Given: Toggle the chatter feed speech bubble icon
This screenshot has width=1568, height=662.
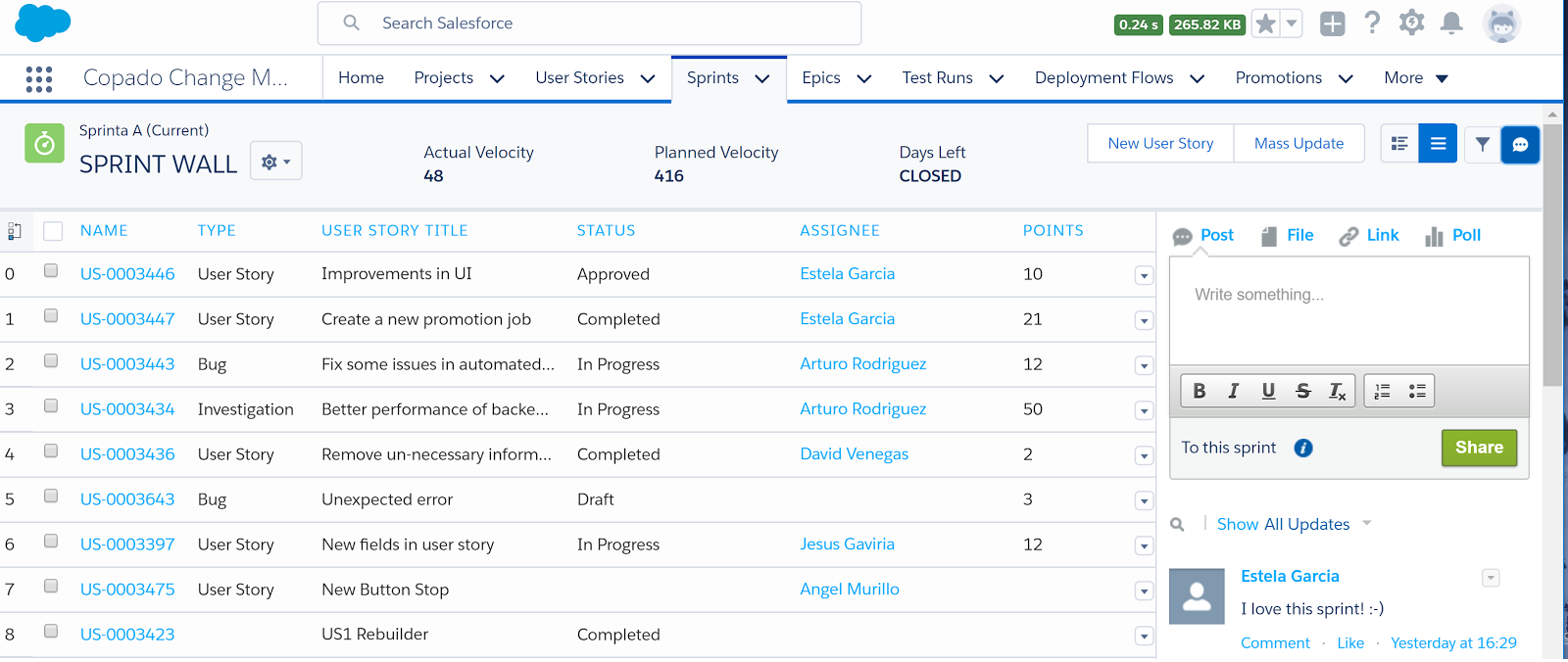Looking at the screenshot, I should coord(1520,144).
